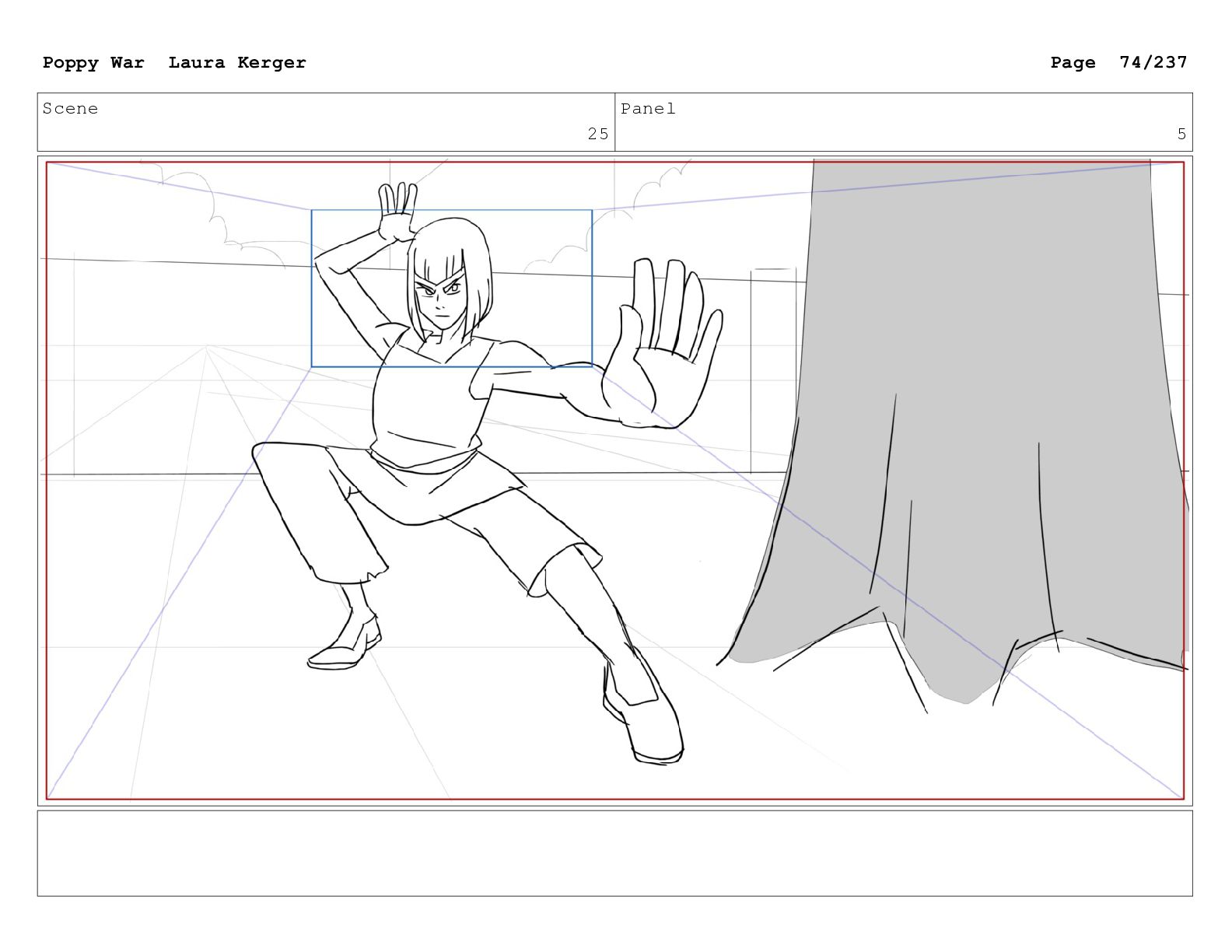Click the 'Page 74/237' page number

pos(1118,62)
